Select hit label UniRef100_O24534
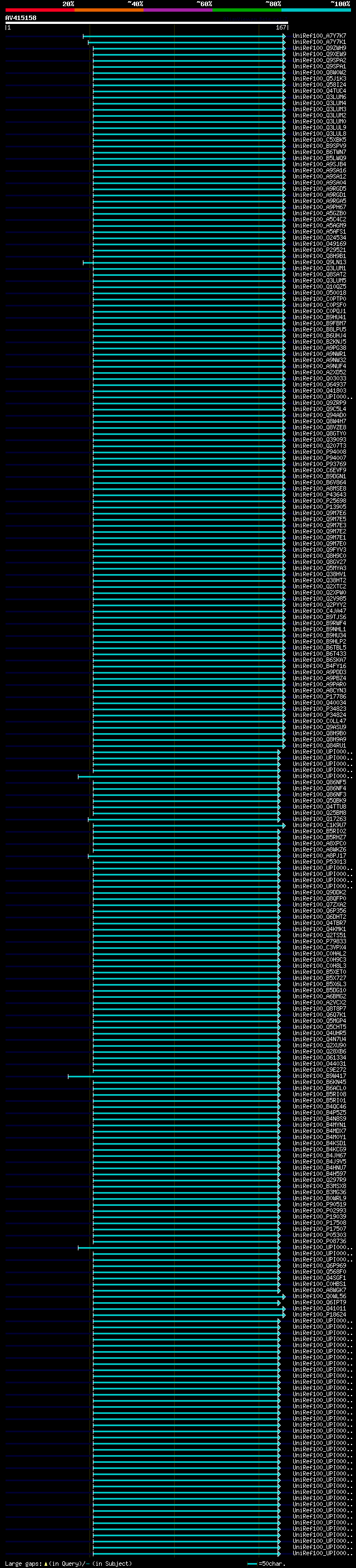 [x=319, y=238]
